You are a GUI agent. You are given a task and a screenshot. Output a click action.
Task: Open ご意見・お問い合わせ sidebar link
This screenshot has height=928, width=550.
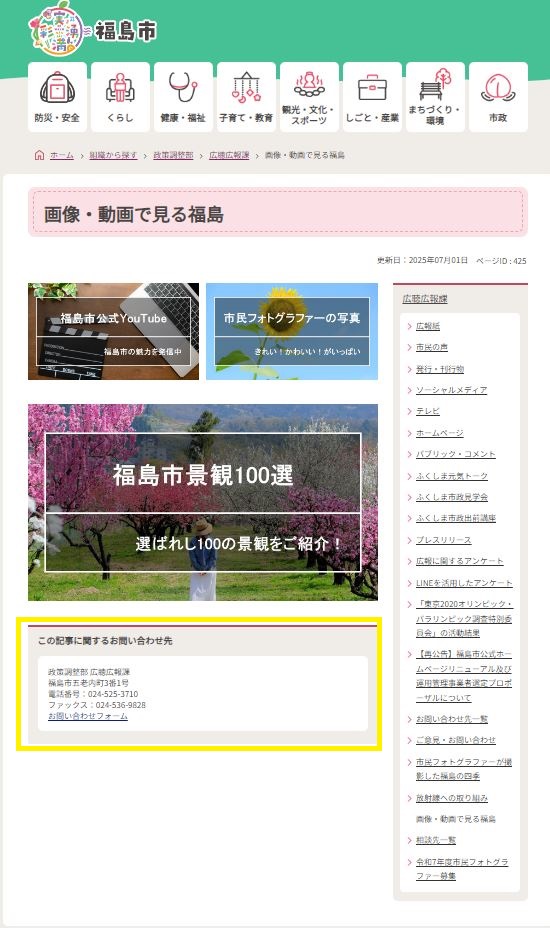click(x=456, y=740)
